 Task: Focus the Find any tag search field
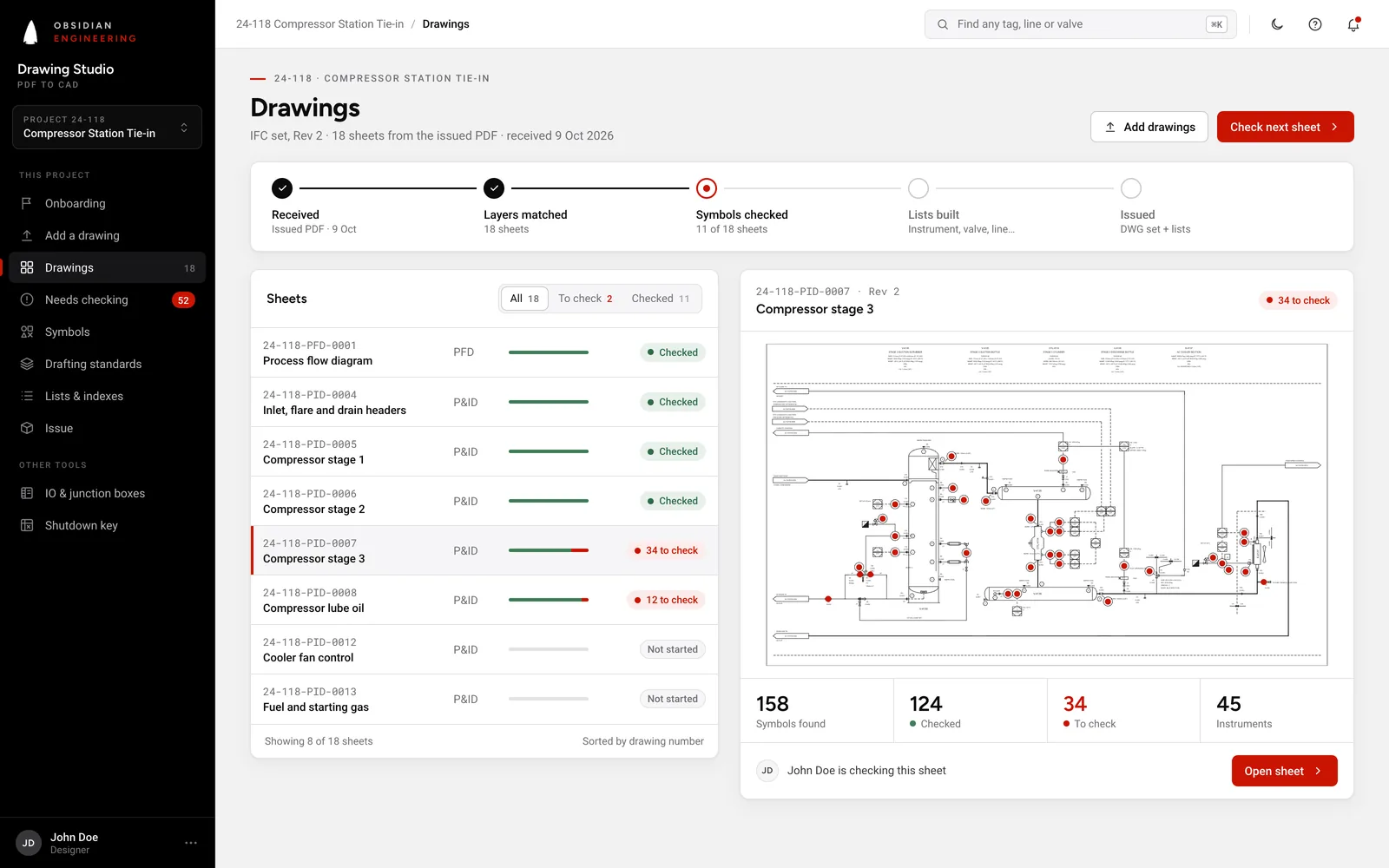[x=1081, y=24]
